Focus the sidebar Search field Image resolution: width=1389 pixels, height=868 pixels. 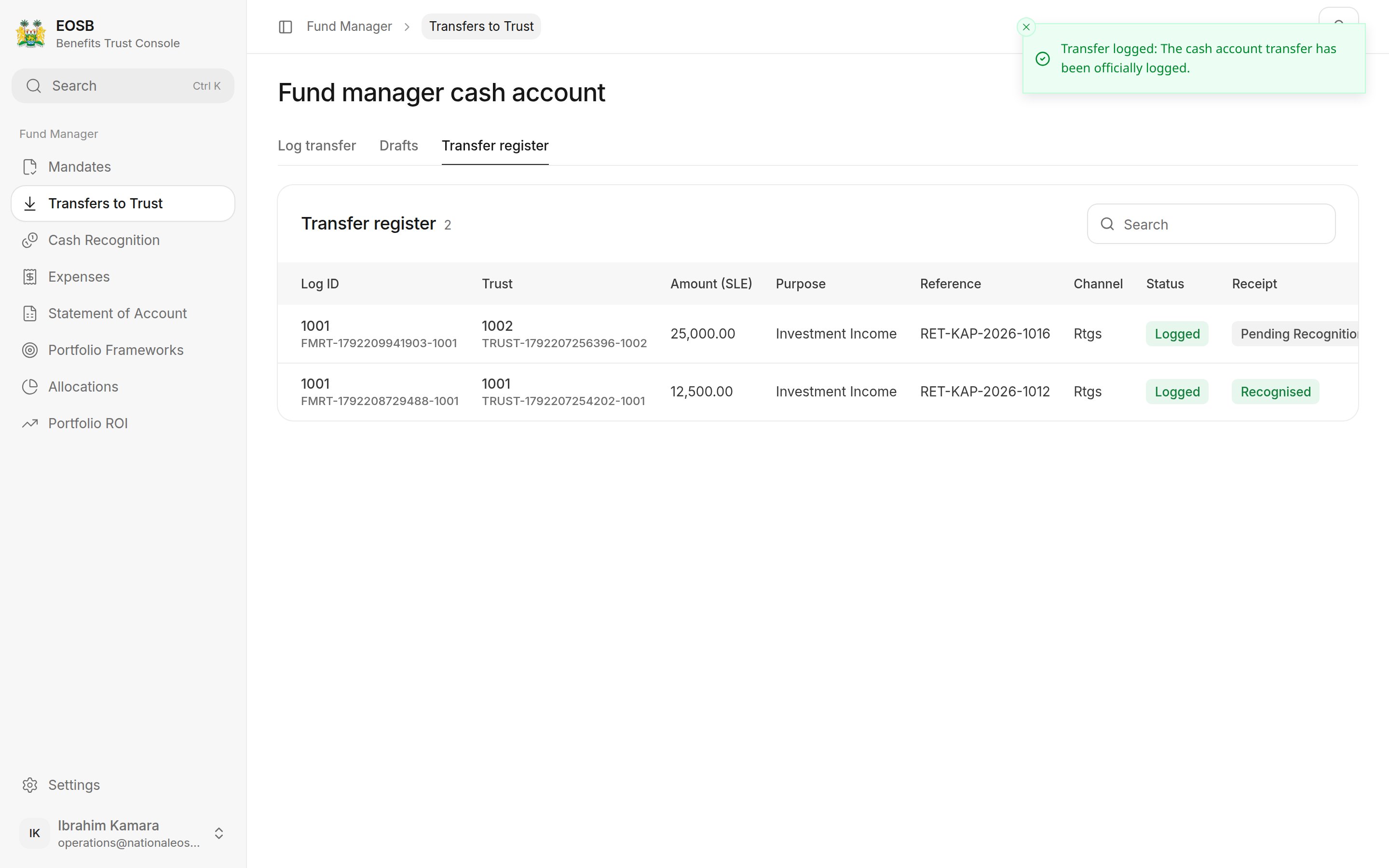point(123,86)
